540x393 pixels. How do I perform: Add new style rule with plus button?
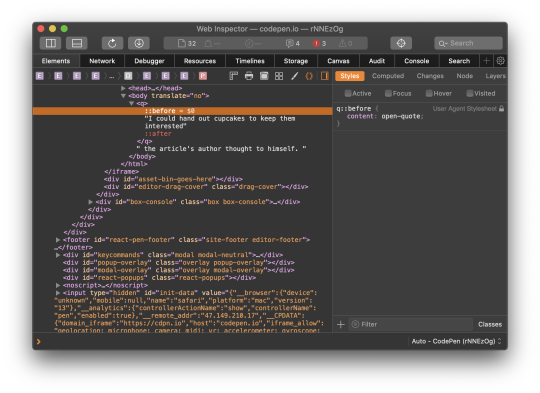(x=341, y=324)
